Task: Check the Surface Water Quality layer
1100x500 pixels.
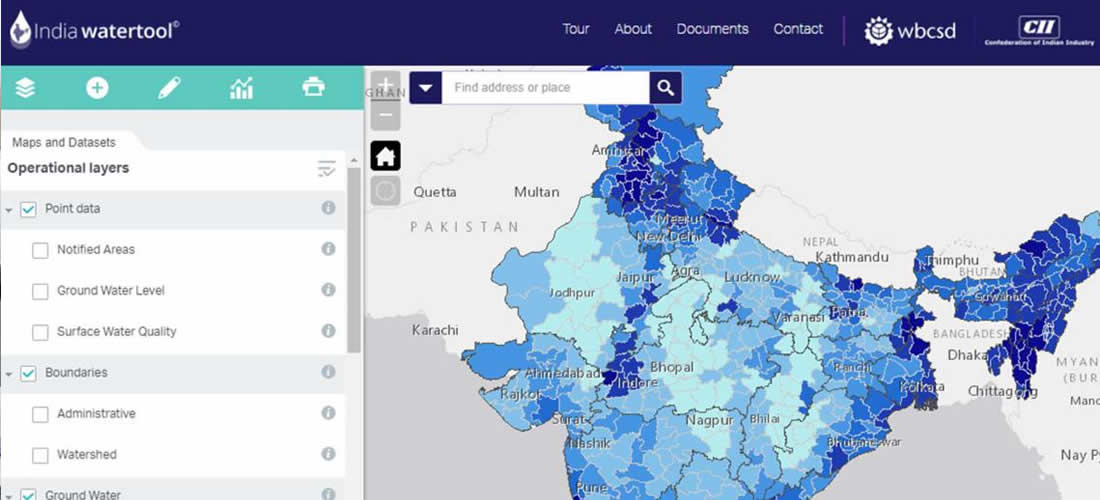Action: [x=40, y=332]
